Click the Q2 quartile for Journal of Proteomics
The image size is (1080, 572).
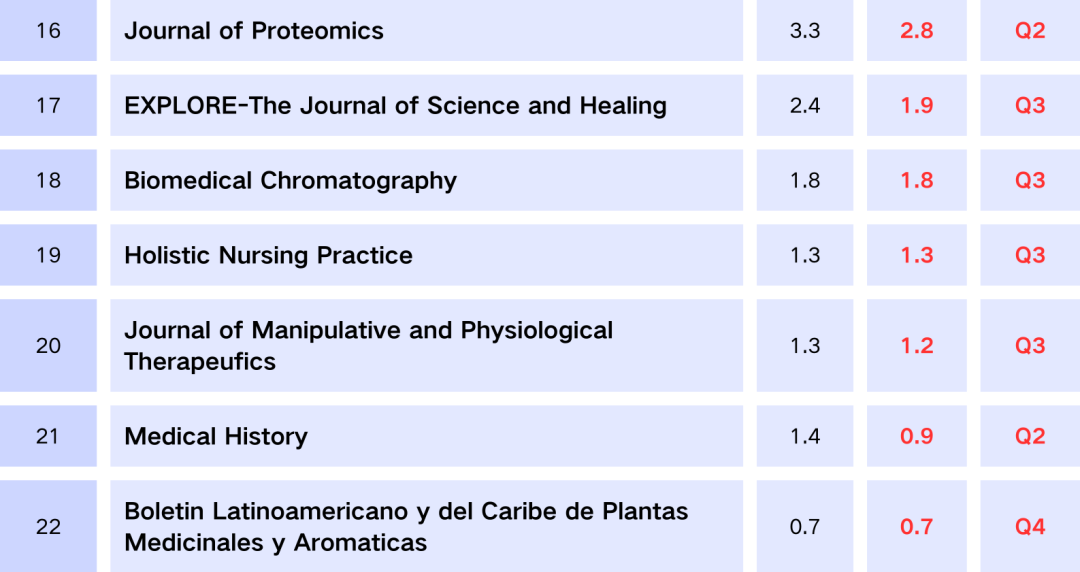(x=1030, y=30)
